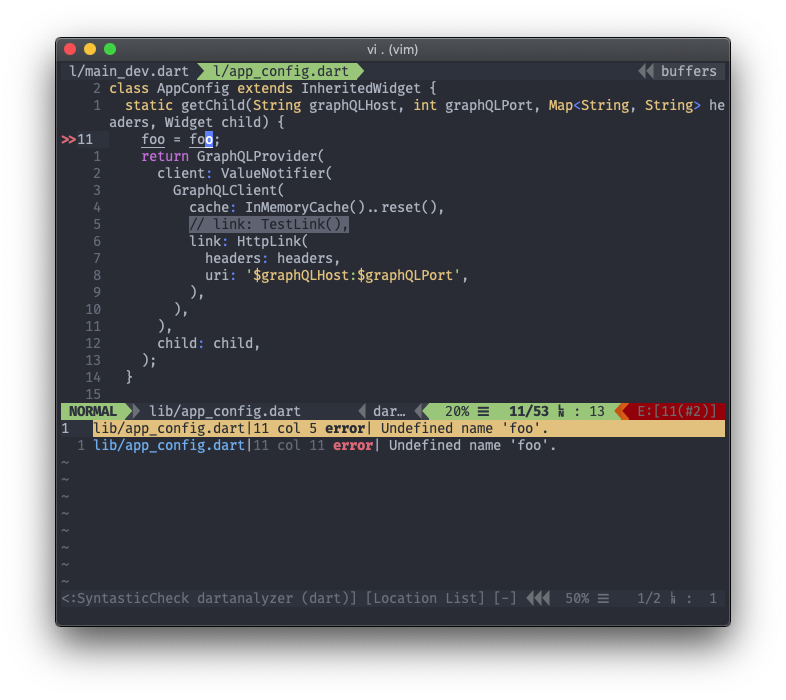
Task: Click the [Location List] label
Action: (x=425, y=598)
